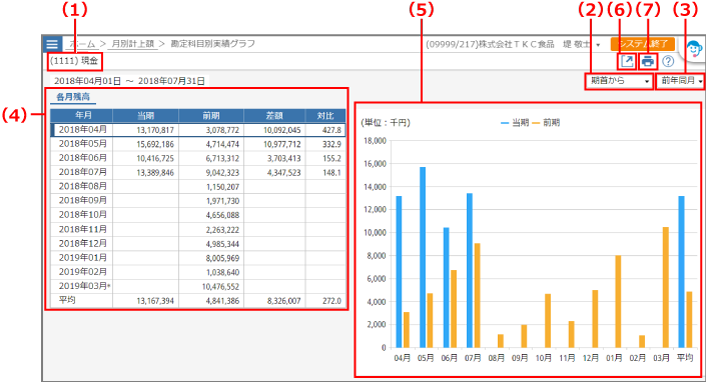The width and height of the screenshot is (706, 382).
Task: Open the 前年同月 comparison dropdown
Action: click(681, 81)
